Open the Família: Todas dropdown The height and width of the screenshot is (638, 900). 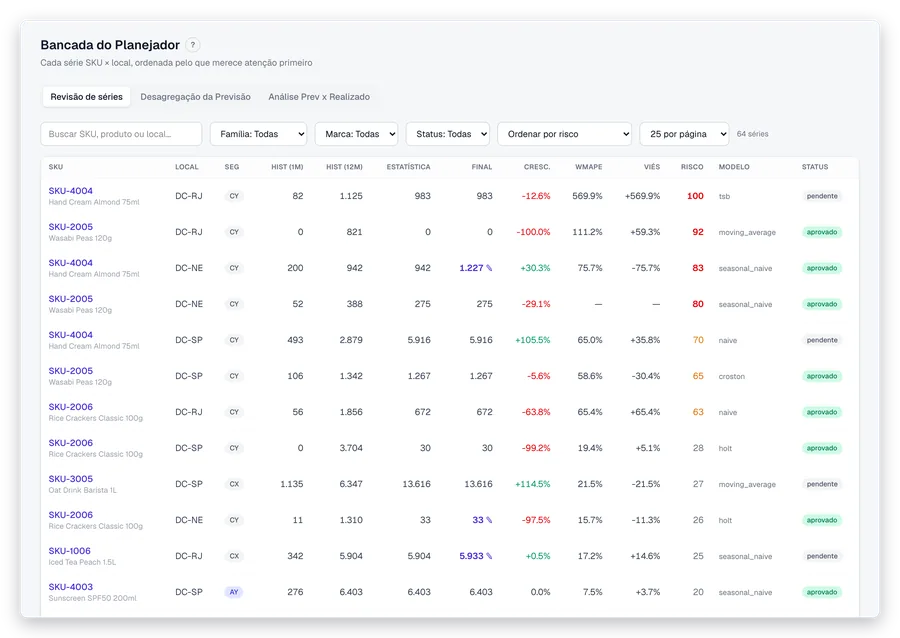click(x=258, y=134)
